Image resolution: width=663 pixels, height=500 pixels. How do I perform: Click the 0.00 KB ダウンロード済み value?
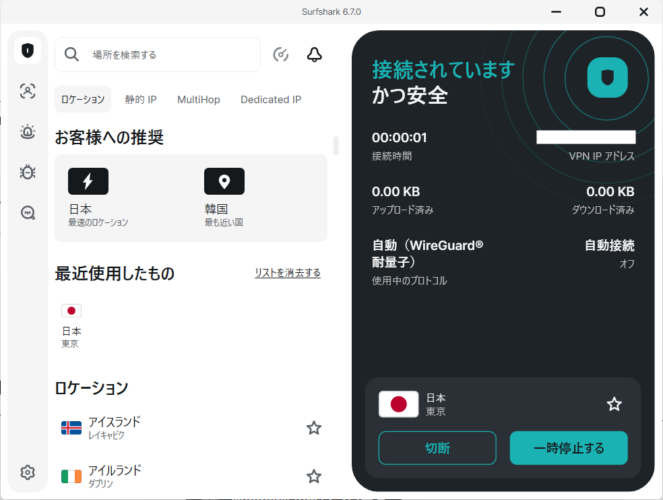tap(610, 192)
